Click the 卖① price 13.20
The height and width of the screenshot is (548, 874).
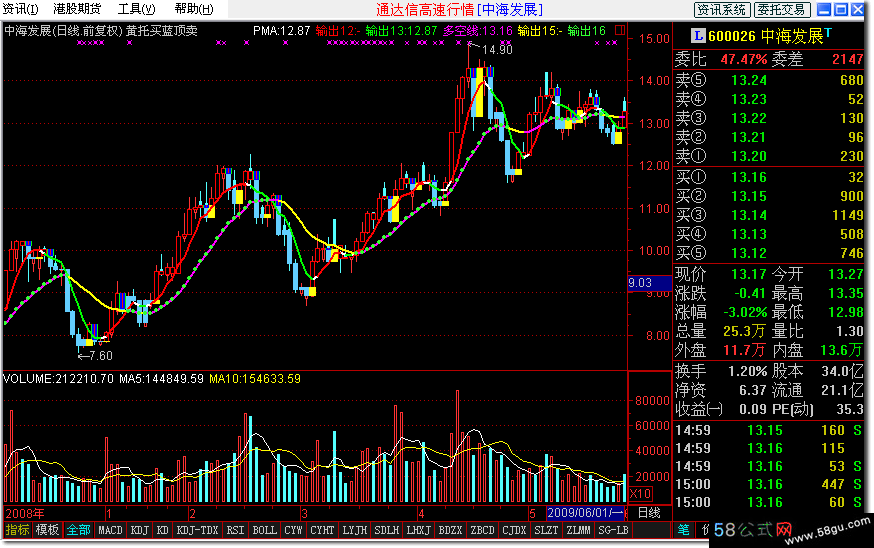tap(749, 156)
